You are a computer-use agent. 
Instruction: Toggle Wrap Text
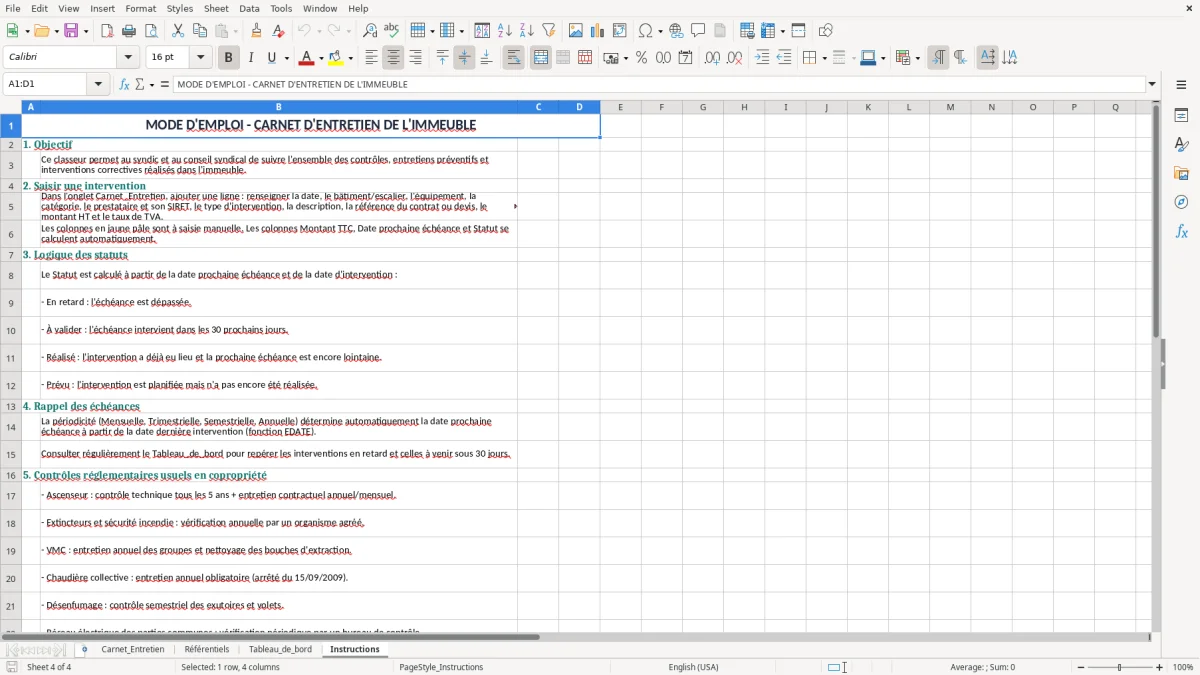(513, 58)
